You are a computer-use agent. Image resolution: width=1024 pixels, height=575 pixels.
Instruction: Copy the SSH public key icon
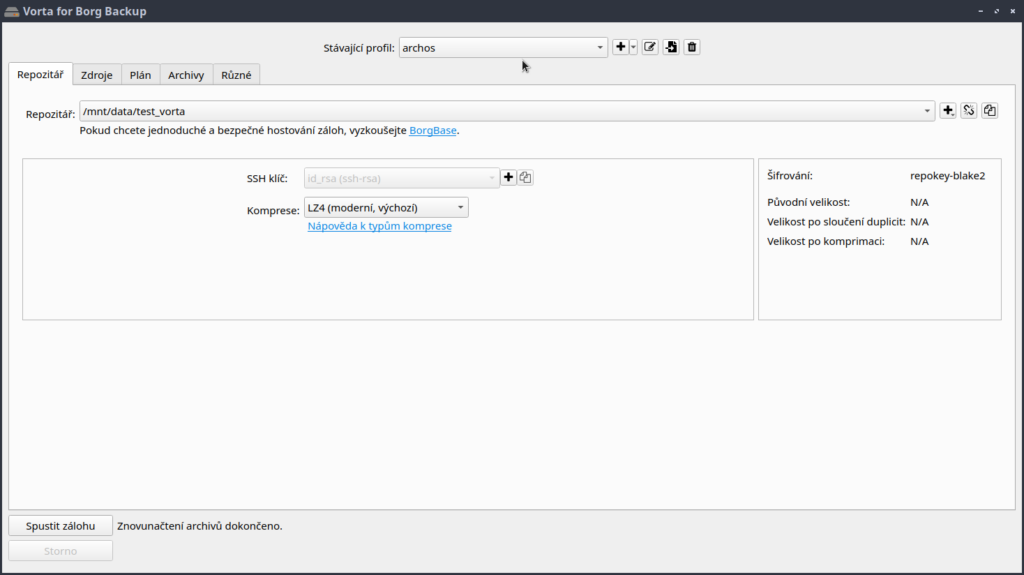click(x=526, y=178)
